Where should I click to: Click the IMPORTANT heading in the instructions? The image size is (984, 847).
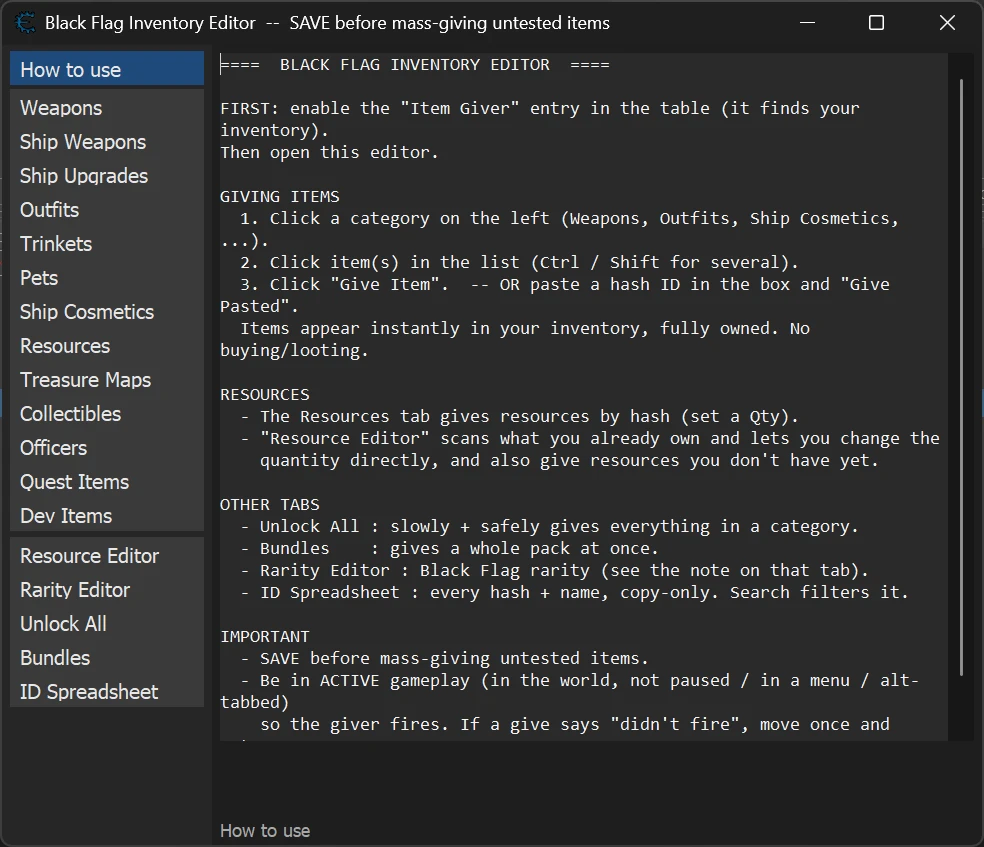coord(265,636)
